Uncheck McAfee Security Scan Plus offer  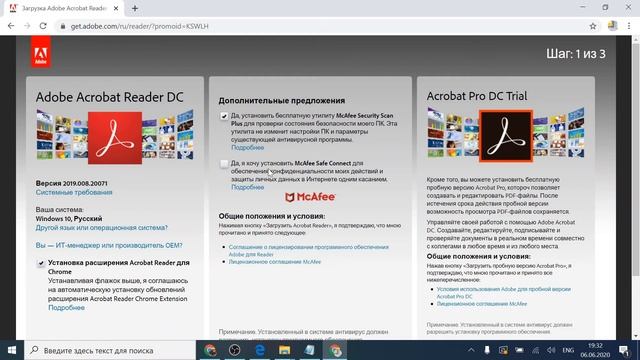[224, 116]
